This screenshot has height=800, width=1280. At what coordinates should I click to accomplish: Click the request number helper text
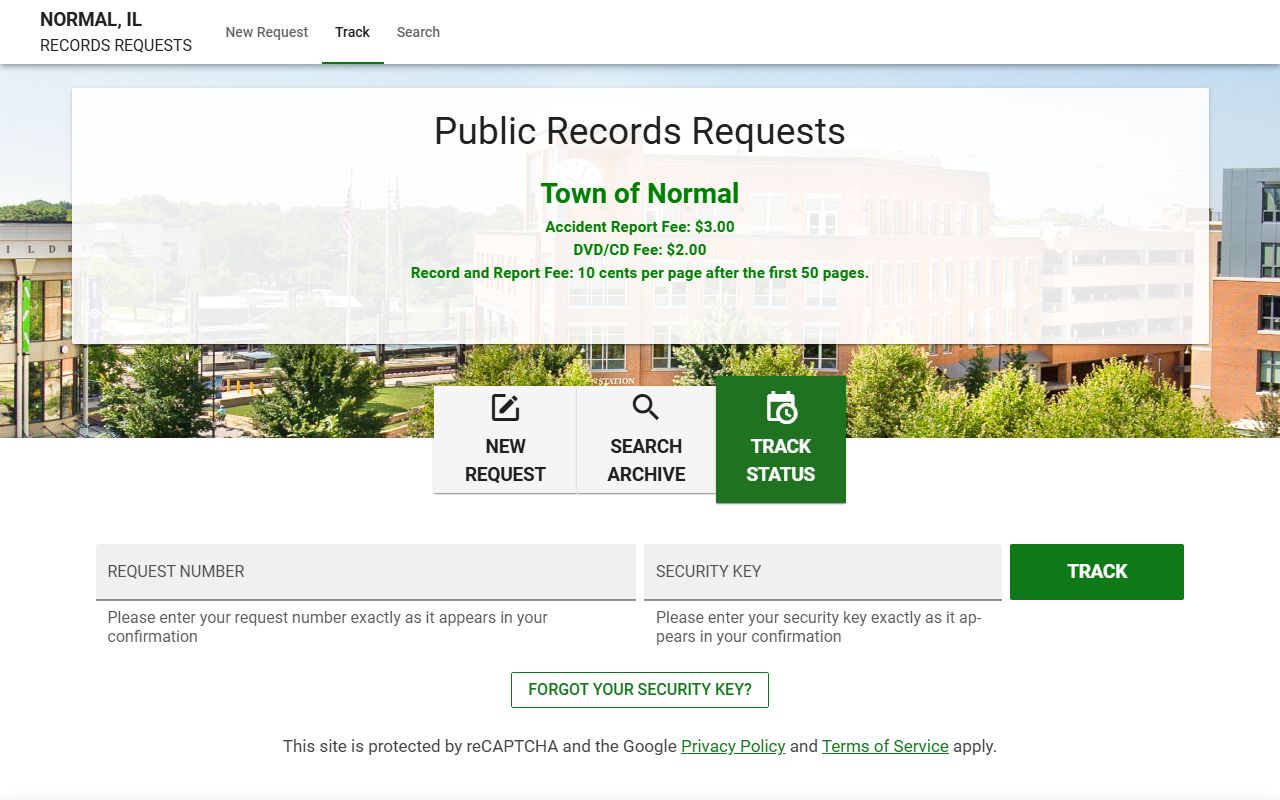tap(328, 627)
